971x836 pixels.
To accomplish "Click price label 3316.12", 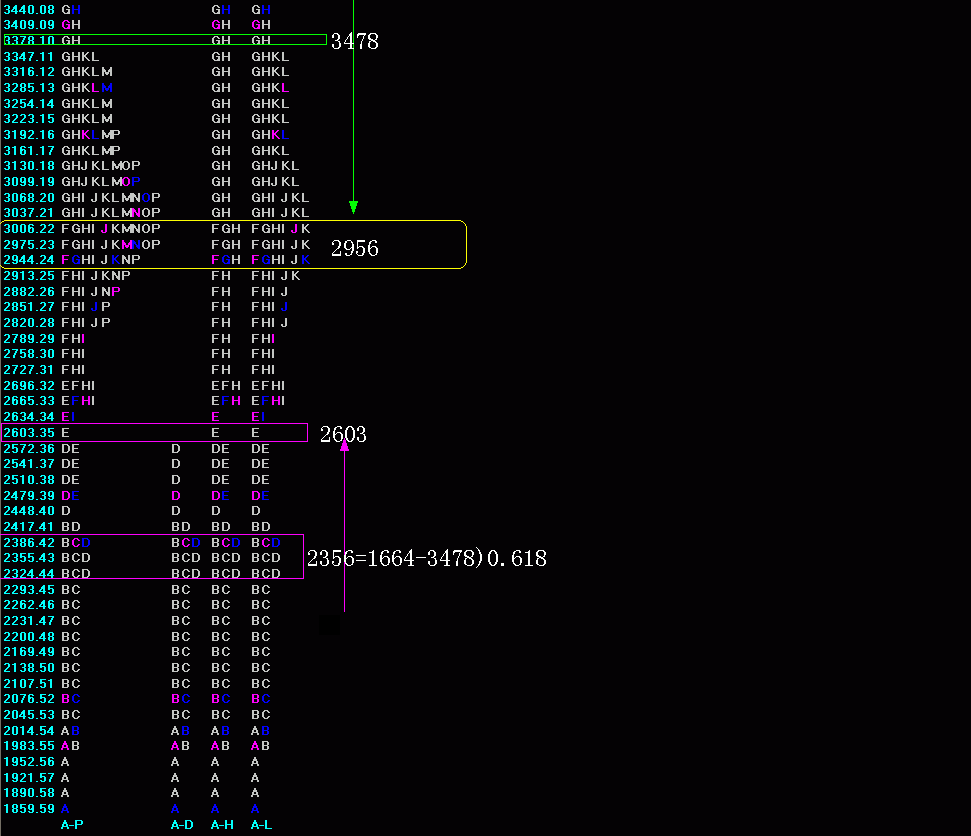I will (x=29, y=72).
